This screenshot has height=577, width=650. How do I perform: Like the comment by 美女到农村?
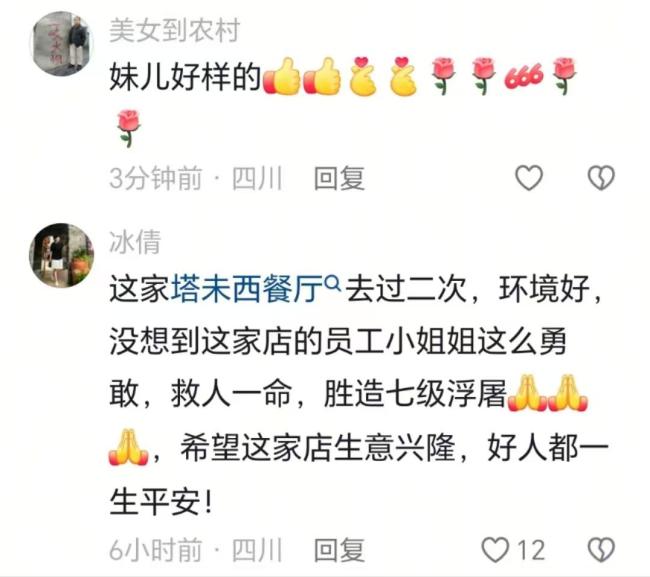(x=529, y=178)
